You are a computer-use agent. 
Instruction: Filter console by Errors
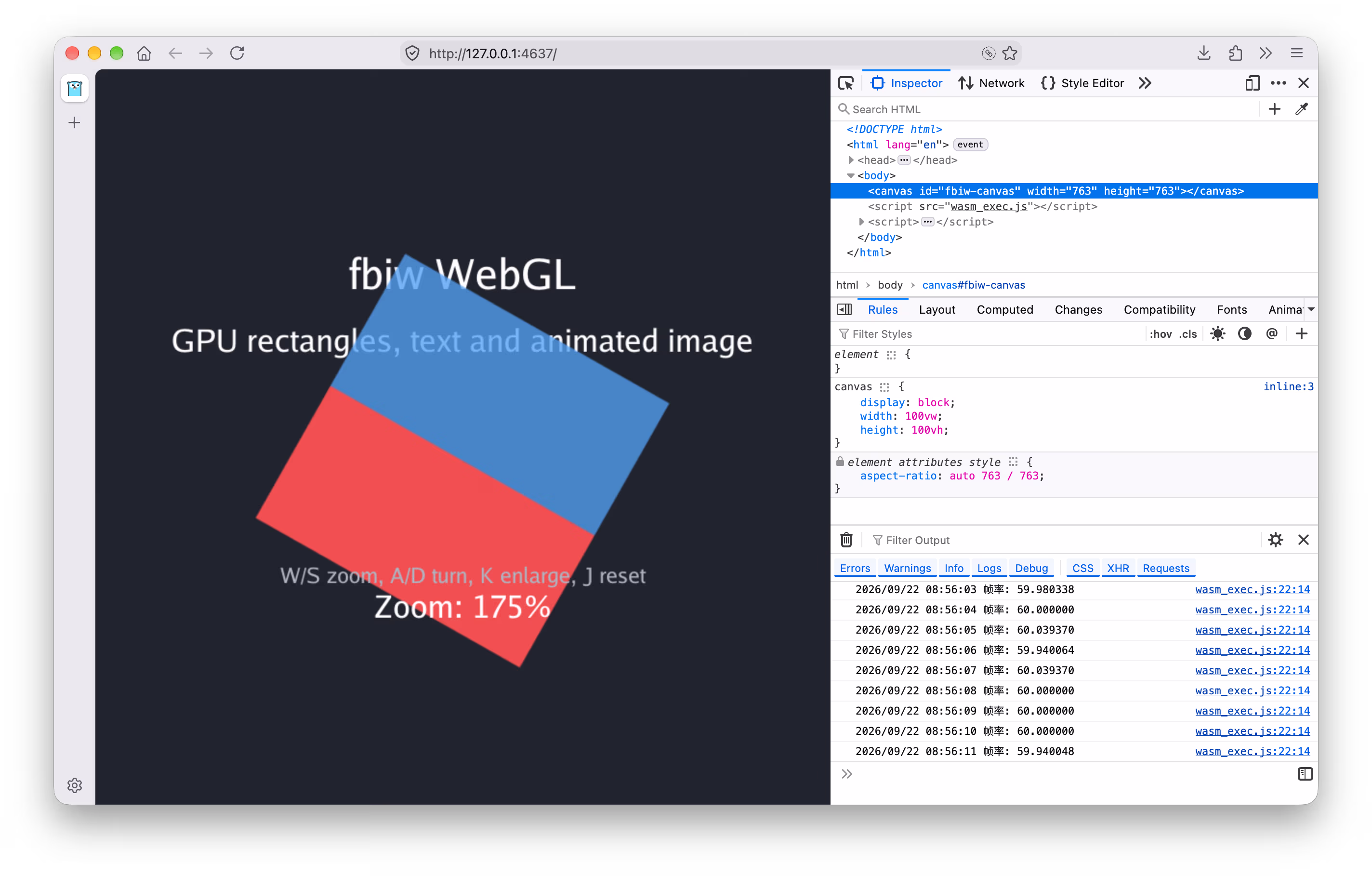coord(855,568)
